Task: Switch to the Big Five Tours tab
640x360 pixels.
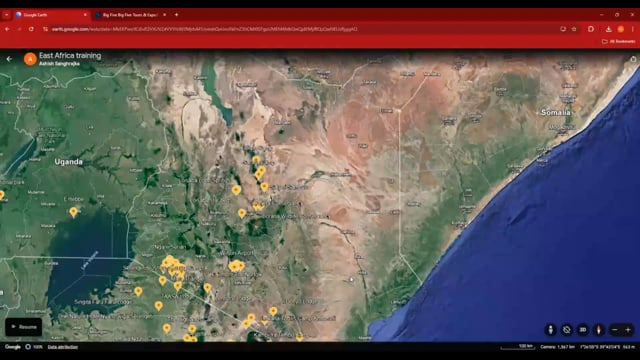Action: pos(130,15)
